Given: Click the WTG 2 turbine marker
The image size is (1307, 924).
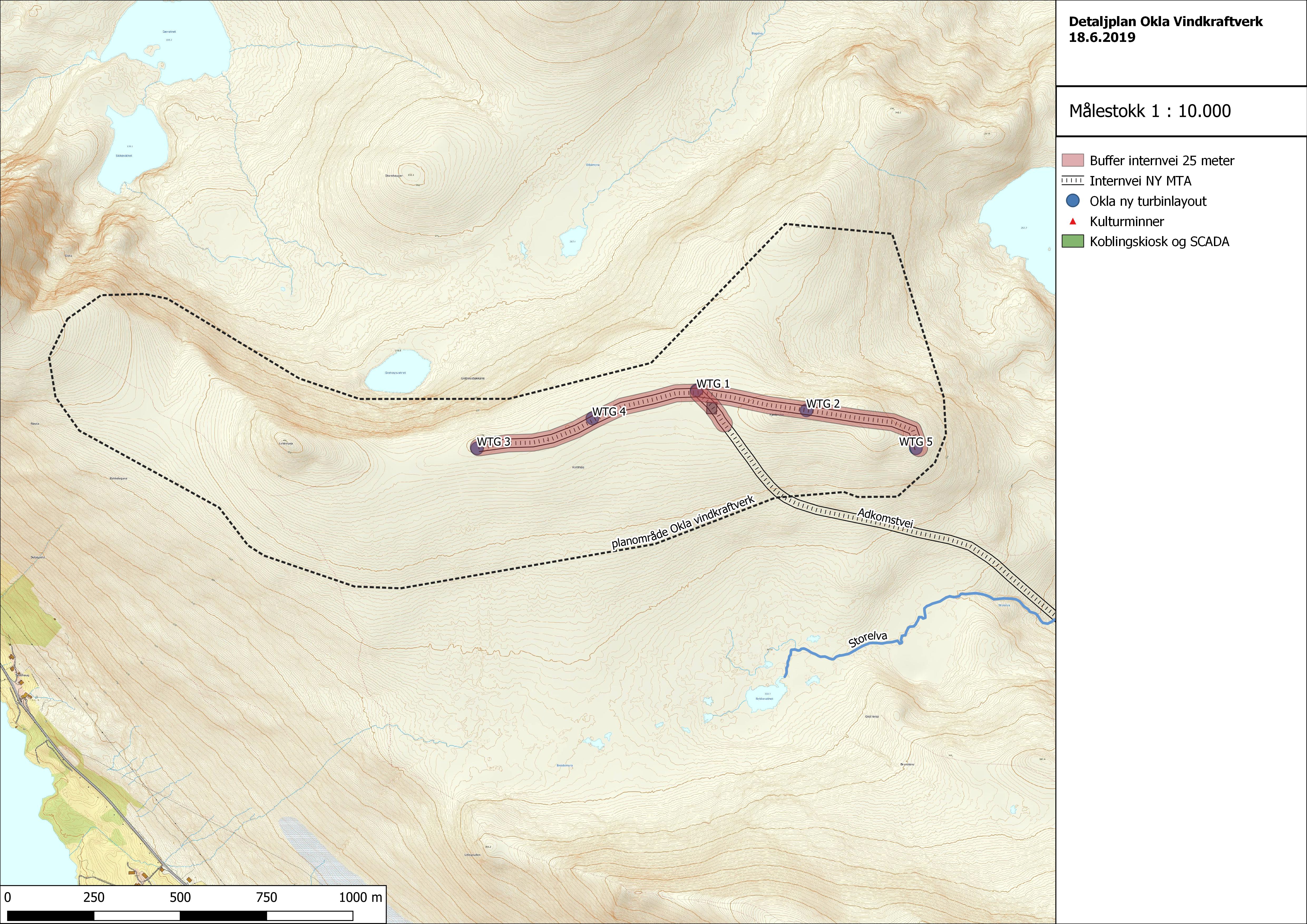Looking at the screenshot, I should click(806, 410).
